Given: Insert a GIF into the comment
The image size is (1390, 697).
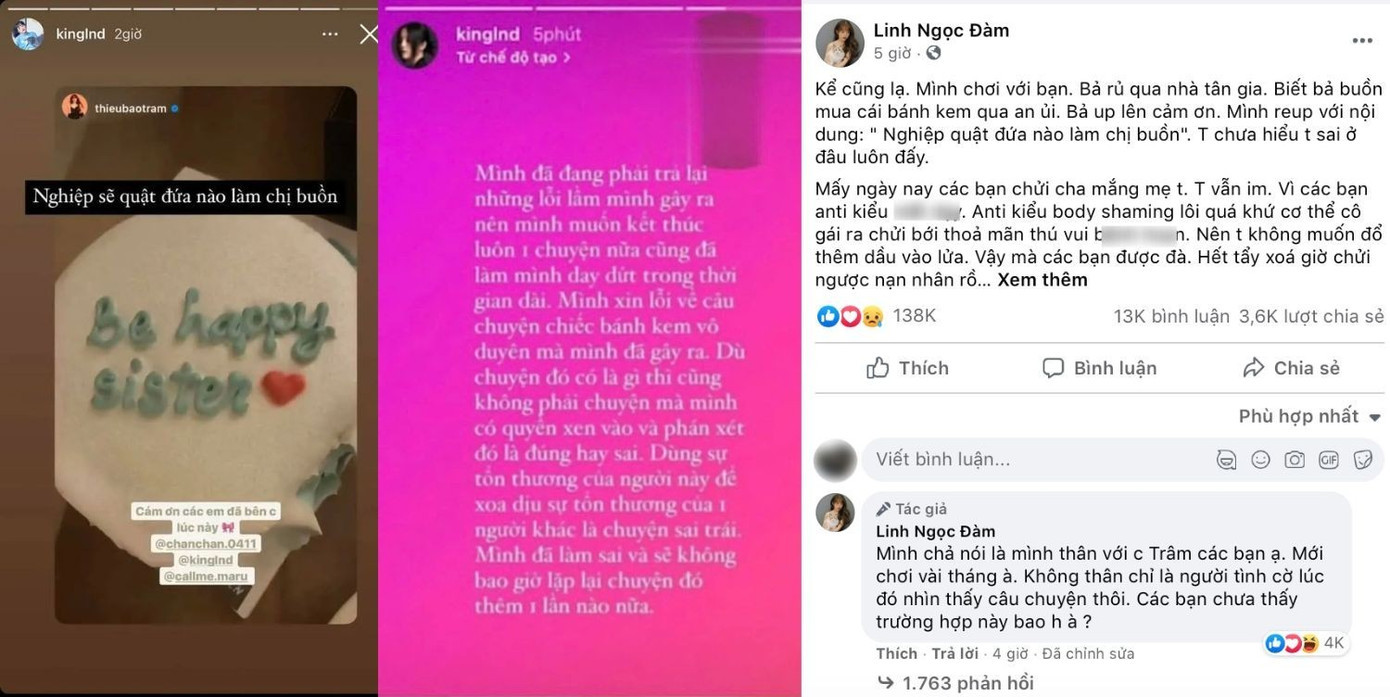Looking at the screenshot, I should (1329, 460).
